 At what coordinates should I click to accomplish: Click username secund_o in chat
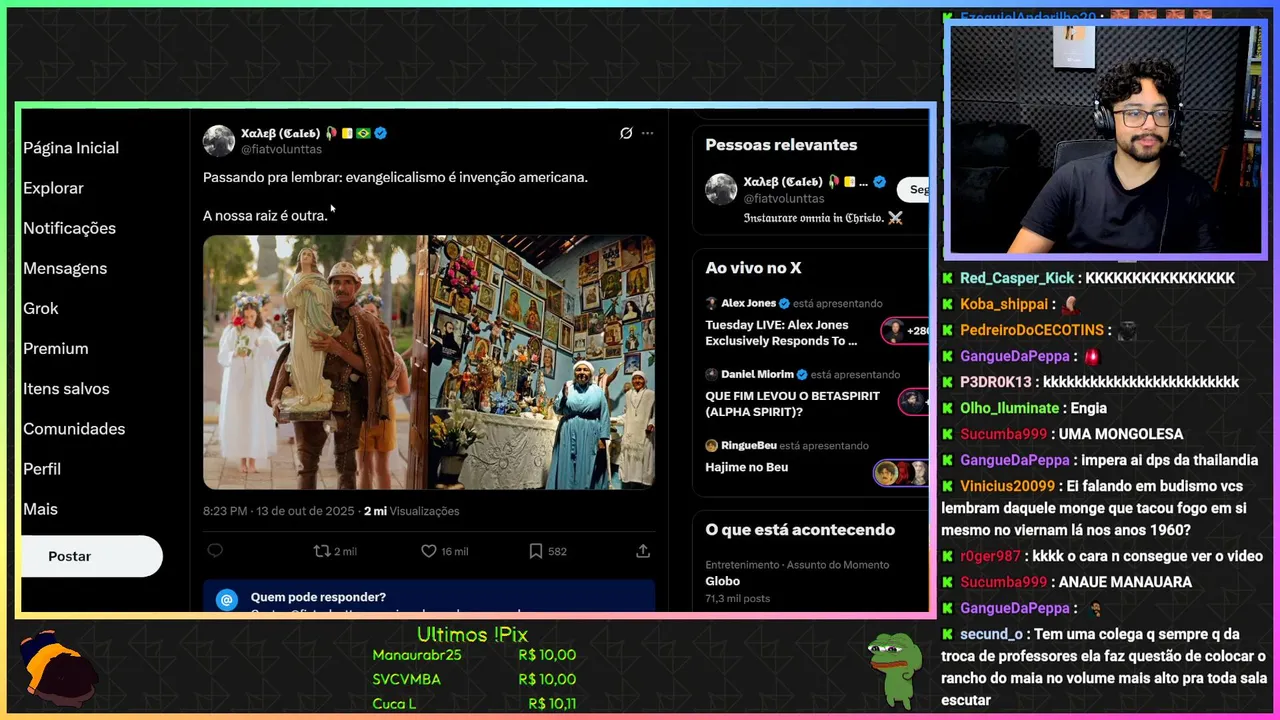[991, 634]
